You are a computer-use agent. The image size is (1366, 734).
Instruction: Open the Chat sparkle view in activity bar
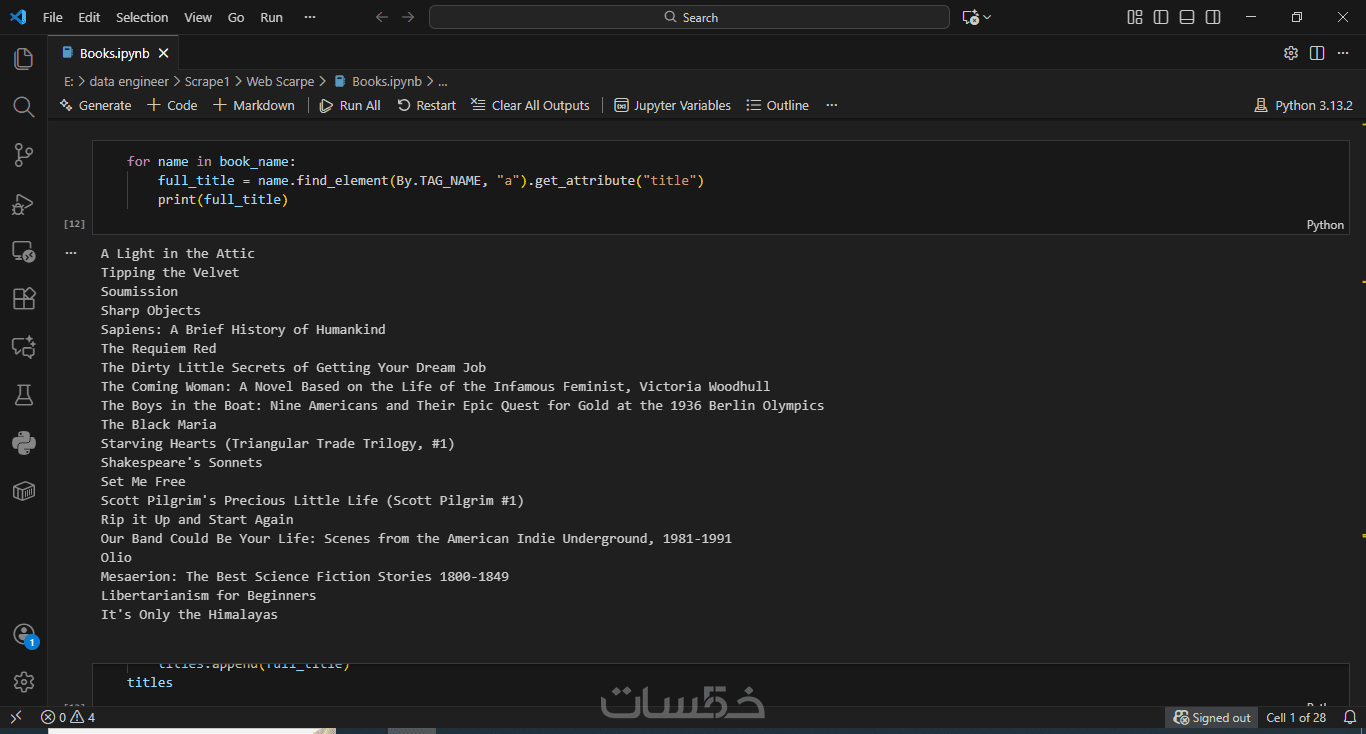[23, 347]
